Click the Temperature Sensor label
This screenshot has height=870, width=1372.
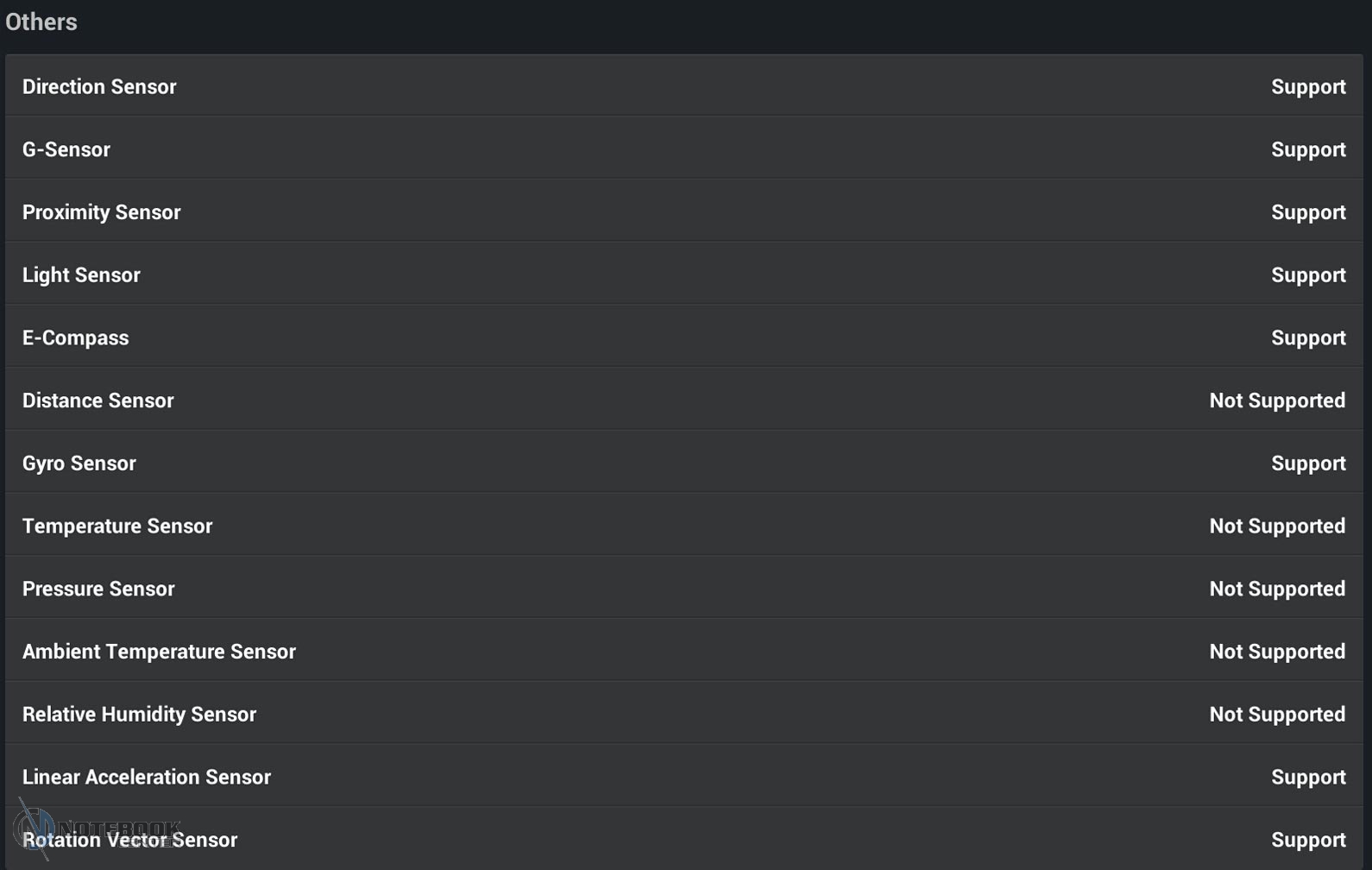pos(117,526)
